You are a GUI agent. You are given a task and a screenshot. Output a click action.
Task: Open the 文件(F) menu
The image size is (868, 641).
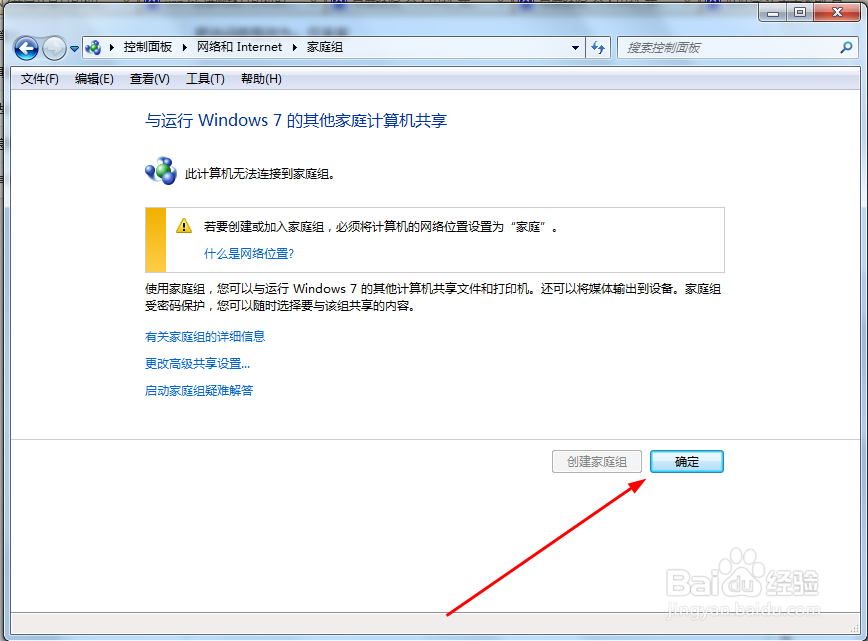(x=40, y=79)
